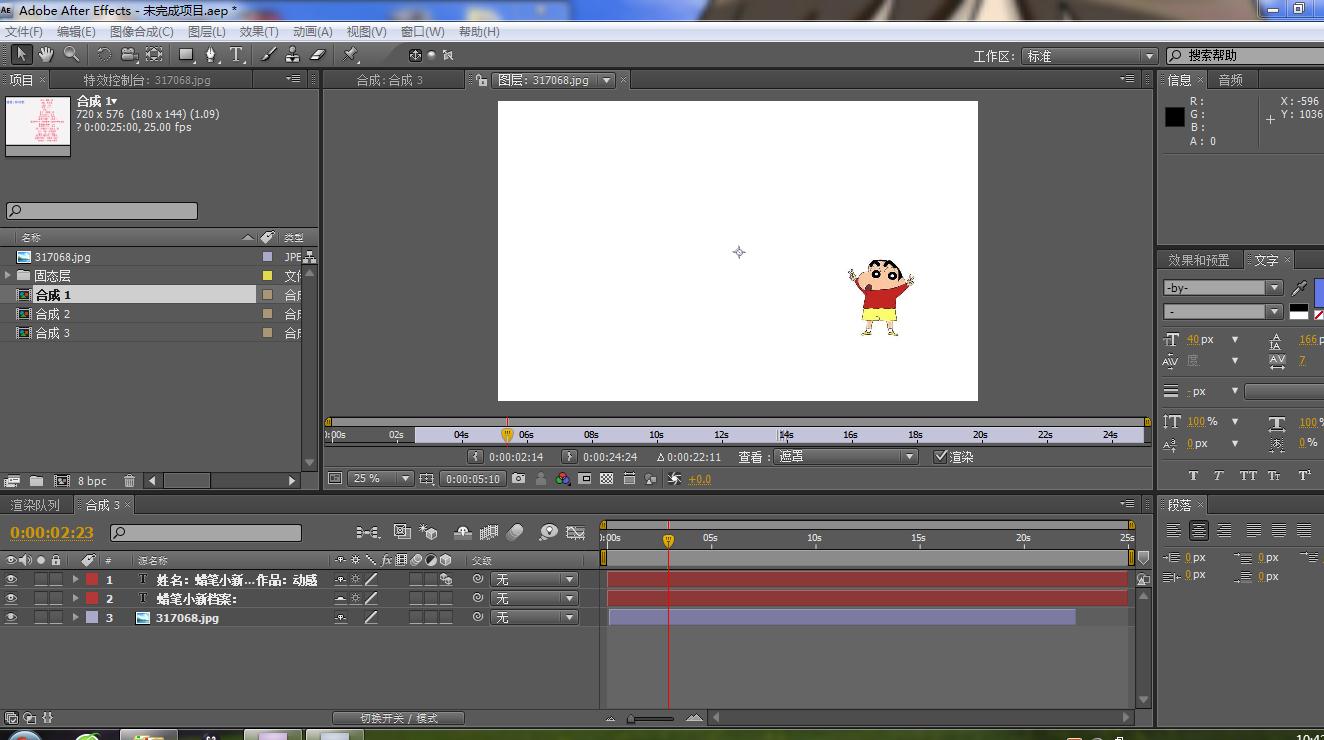Click the region of interest icon
The image size is (1324, 740).
pos(585,479)
